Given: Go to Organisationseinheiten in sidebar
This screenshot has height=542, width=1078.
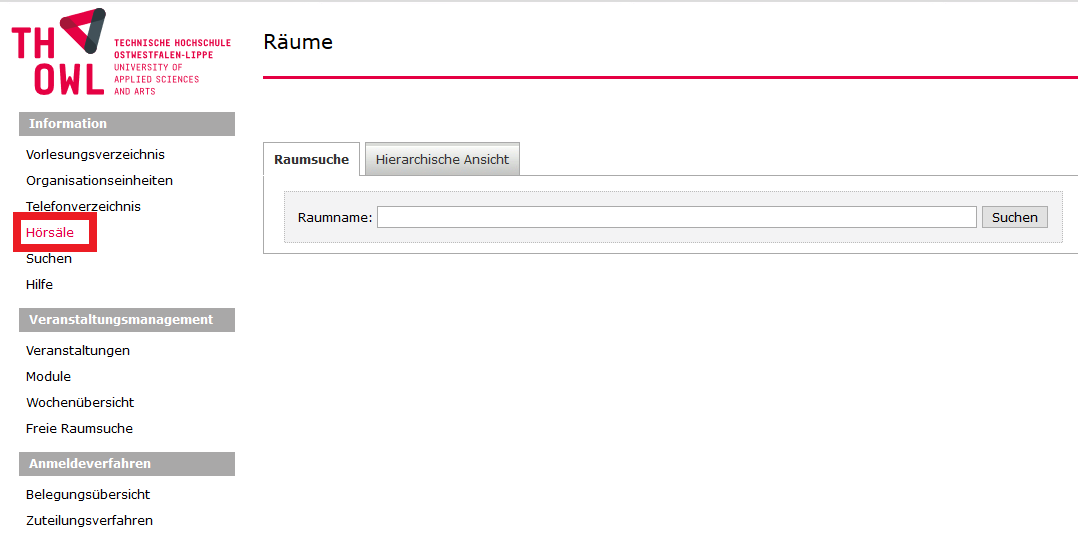Looking at the screenshot, I should tap(99, 181).
